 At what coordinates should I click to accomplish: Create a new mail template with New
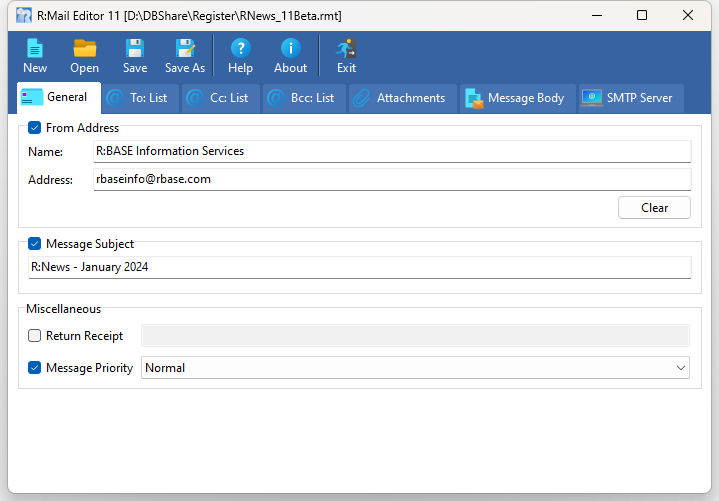click(x=35, y=56)
